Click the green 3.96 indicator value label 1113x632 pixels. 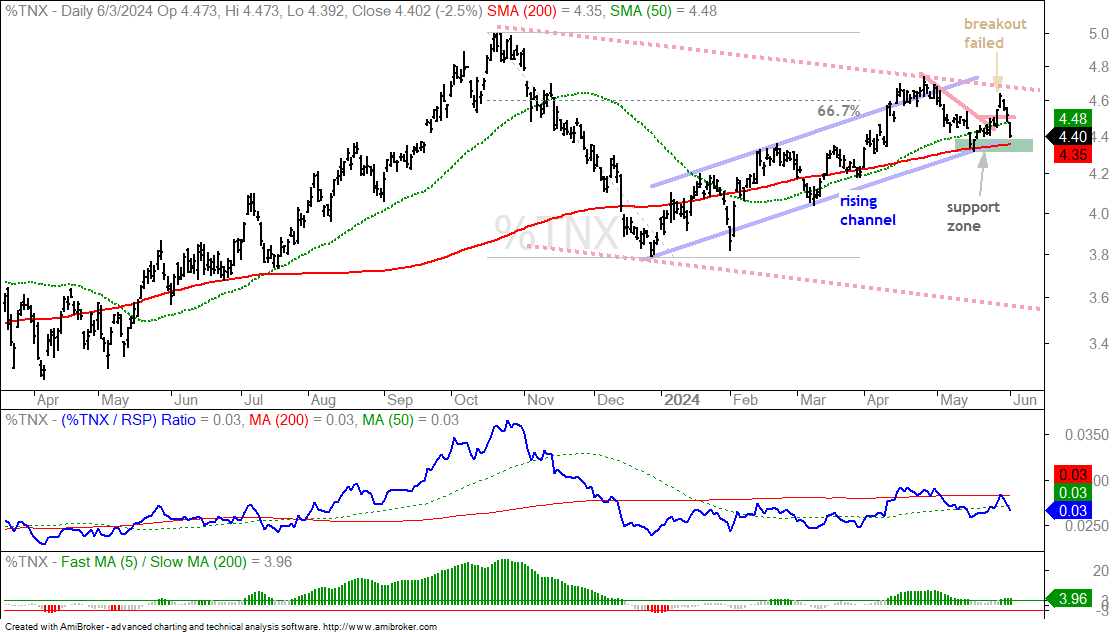click(1069, 599)
